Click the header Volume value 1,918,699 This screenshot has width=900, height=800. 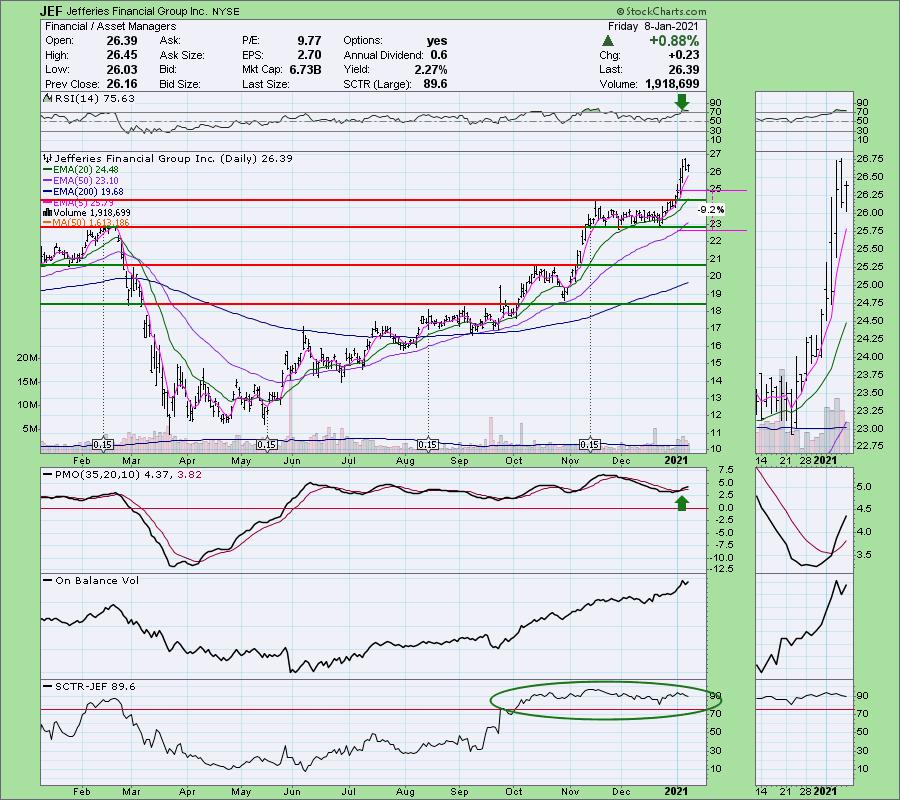click(672, 84)
